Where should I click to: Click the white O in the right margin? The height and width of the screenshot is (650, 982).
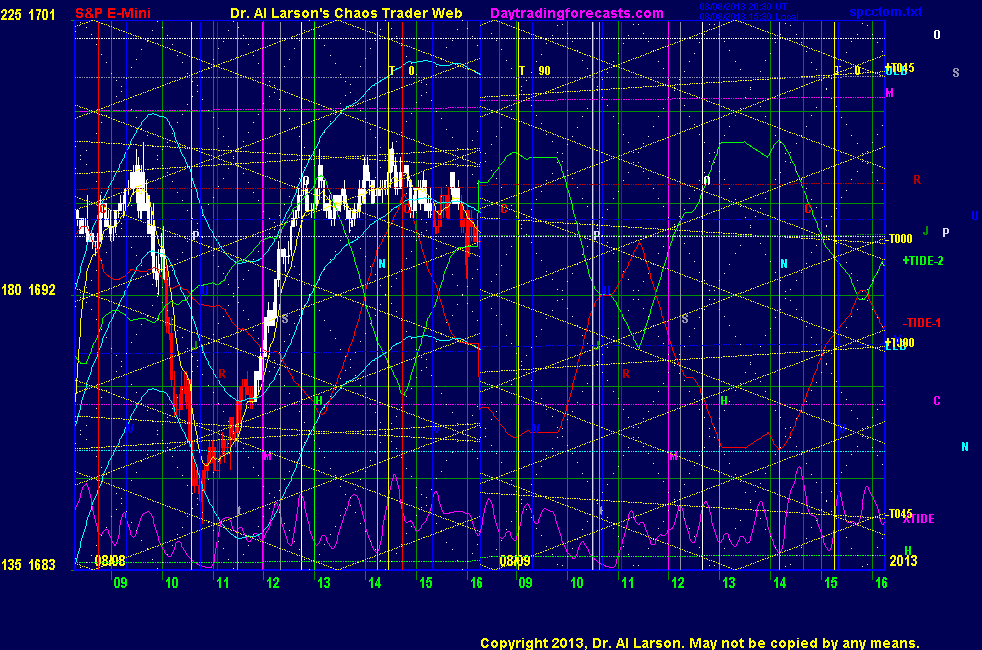937,35
